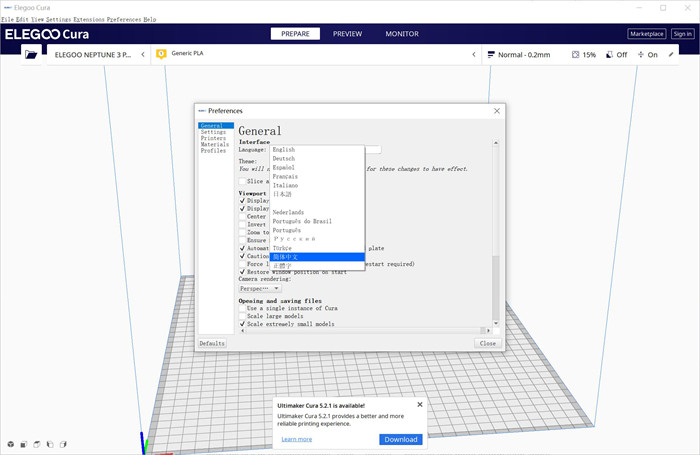
Task: Select the 3D view camera icon bottom-left
Action: point(11,444)
